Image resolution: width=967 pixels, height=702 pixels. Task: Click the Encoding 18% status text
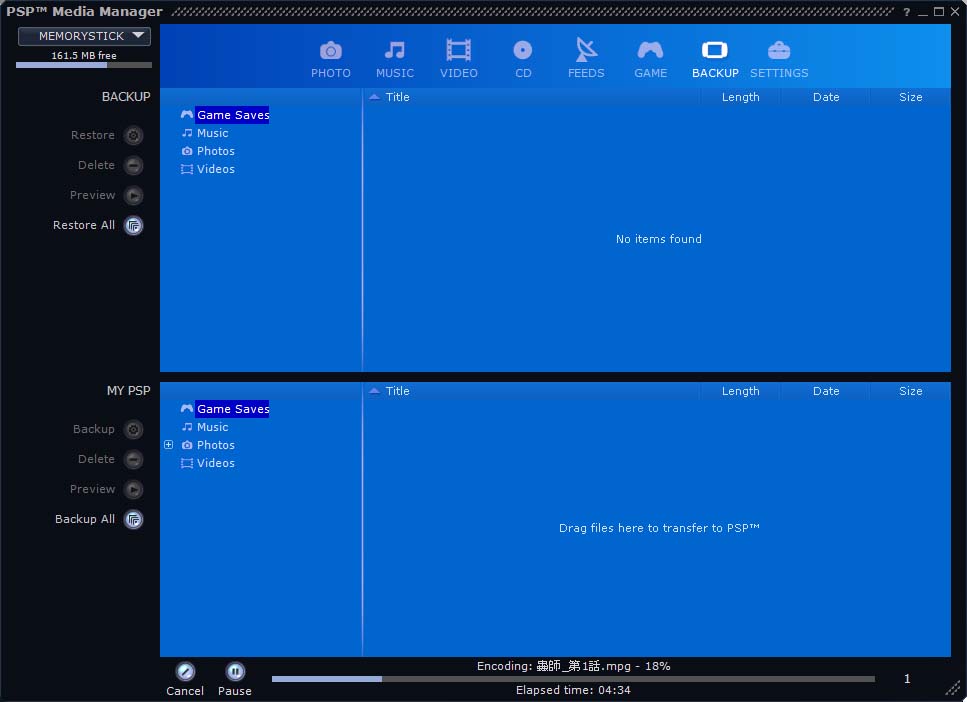click(x=573, y=666)
